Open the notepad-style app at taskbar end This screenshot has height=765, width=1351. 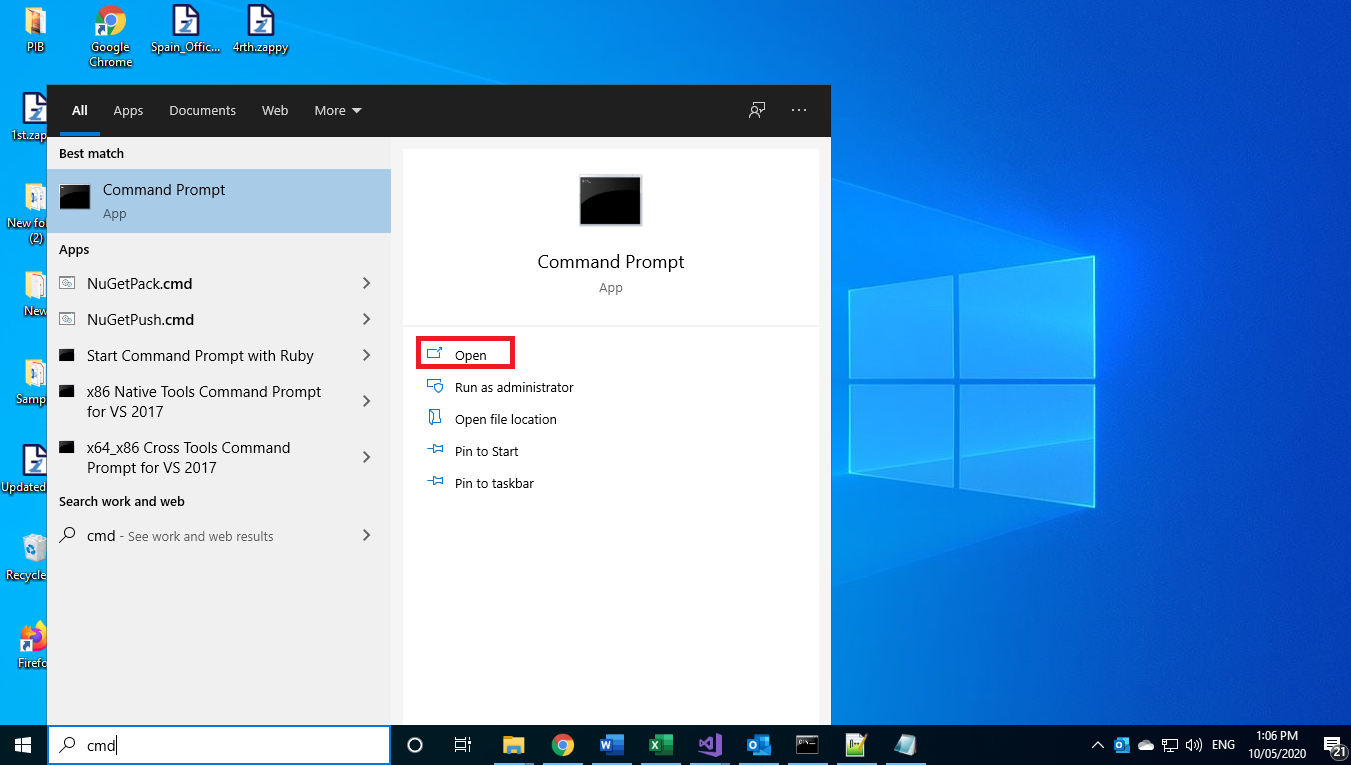point(905,745)
